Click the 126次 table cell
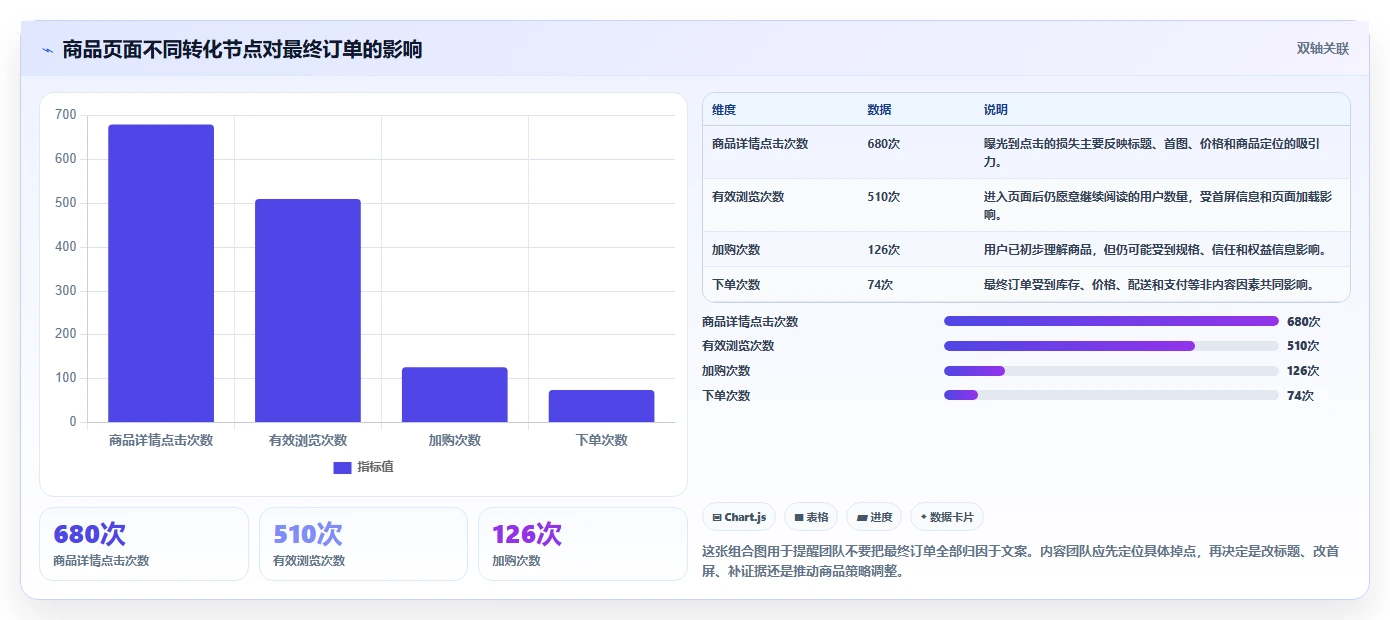Image resolution: width=1390 pixels, height=620 pixels. coord(884,250)
